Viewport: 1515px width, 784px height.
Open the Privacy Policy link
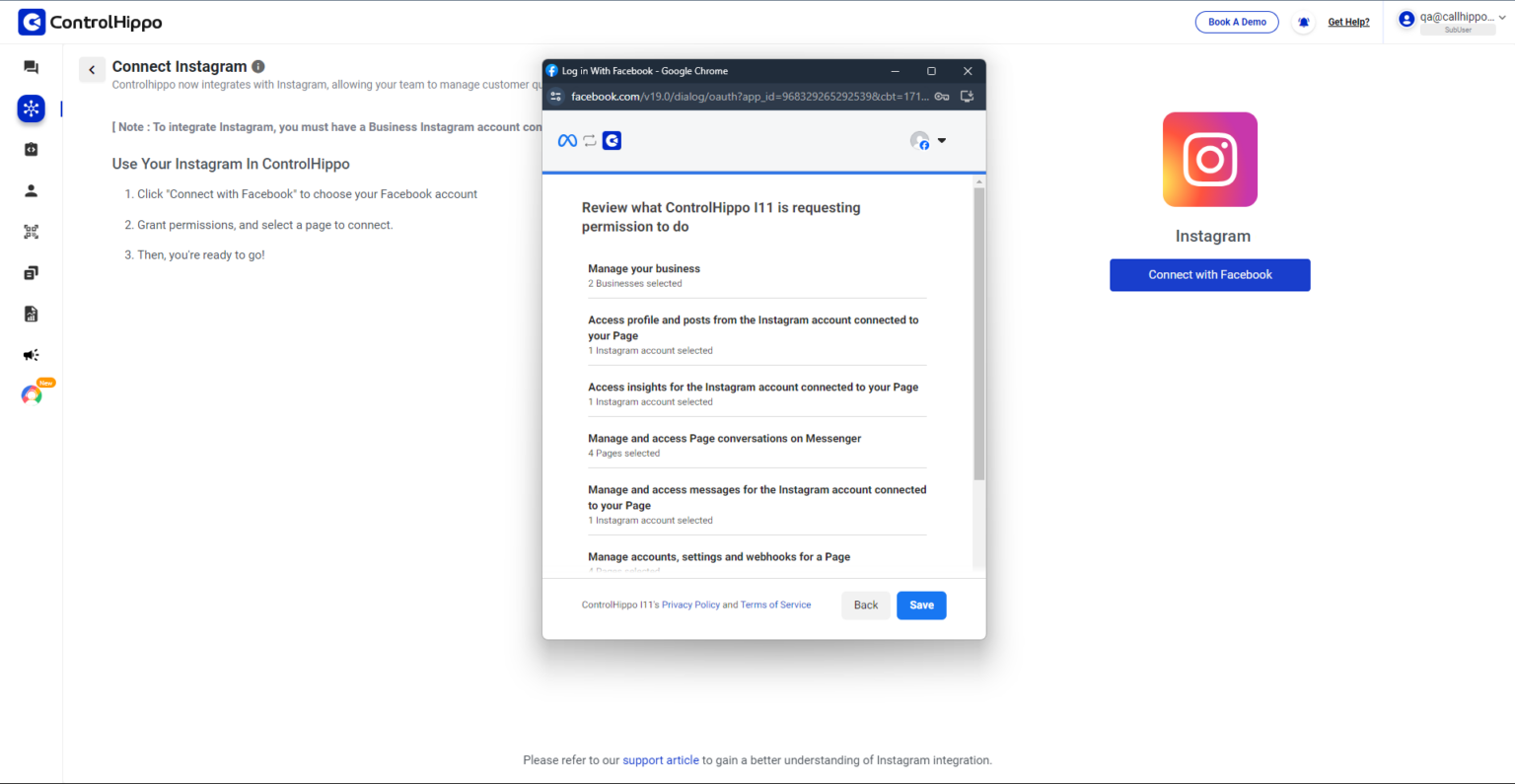(690, 606)
